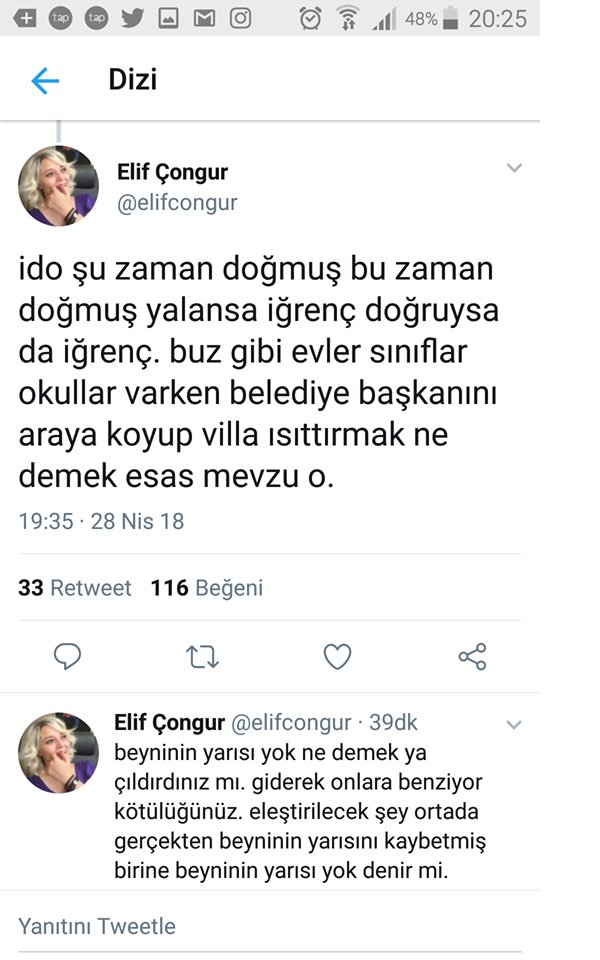Like the tweet with heart icon
The image size is (600, 960).
(x=338, y=656)
